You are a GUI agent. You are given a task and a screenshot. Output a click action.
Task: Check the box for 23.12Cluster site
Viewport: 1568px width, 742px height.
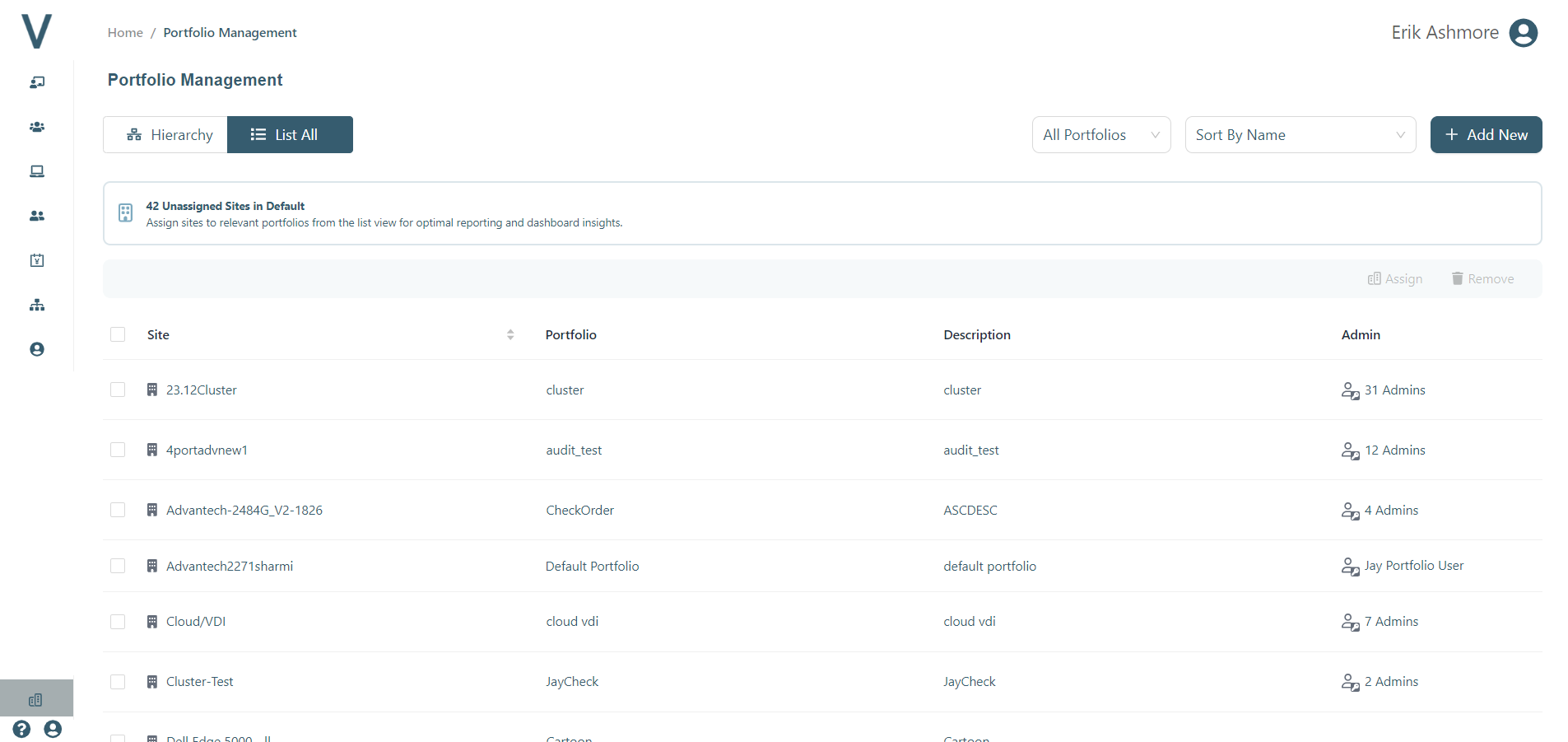118,390
